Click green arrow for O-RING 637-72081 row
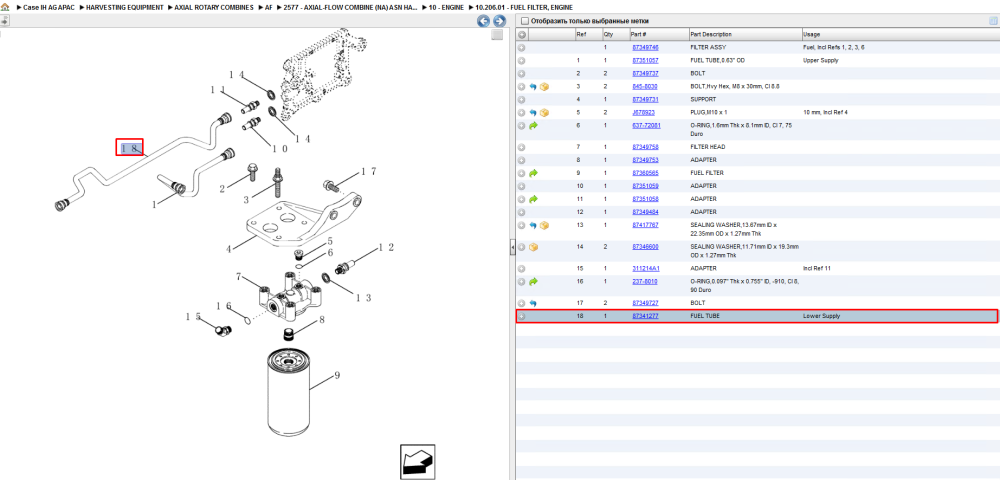 pos(533,126)
